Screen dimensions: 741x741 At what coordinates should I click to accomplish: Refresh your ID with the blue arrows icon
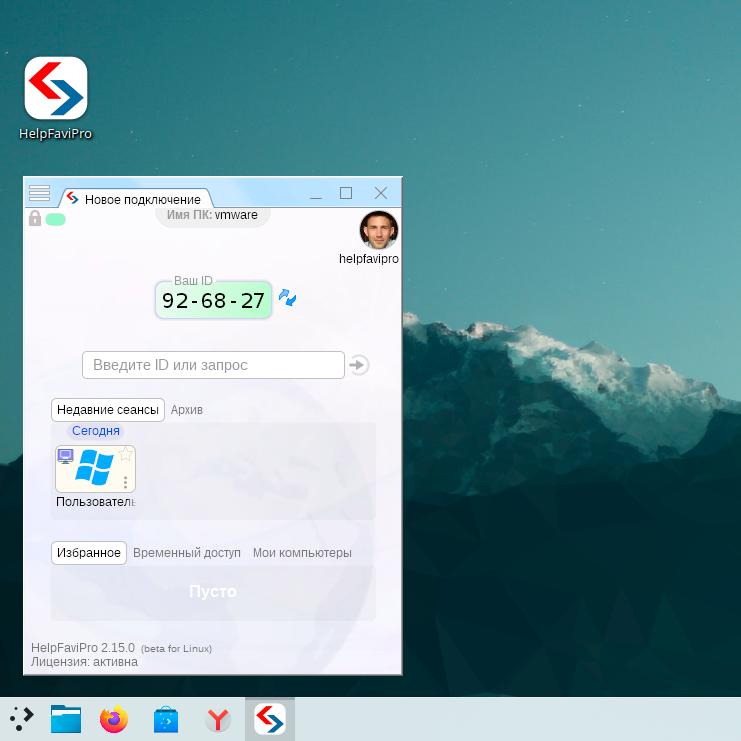coord(287,298)
